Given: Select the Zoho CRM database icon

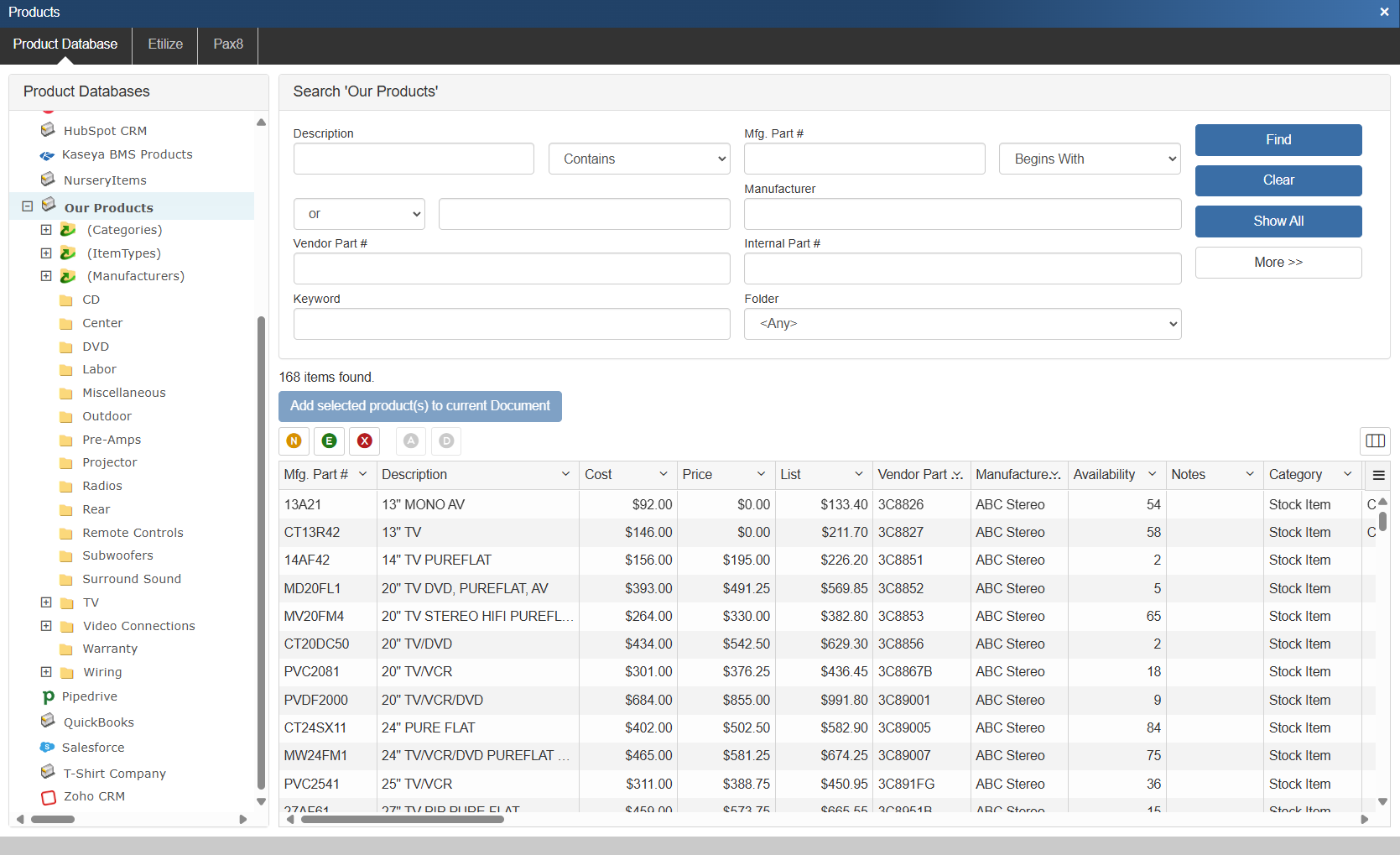Looking at the screenshot, I should pyautogui.click(x=49, y=796).
